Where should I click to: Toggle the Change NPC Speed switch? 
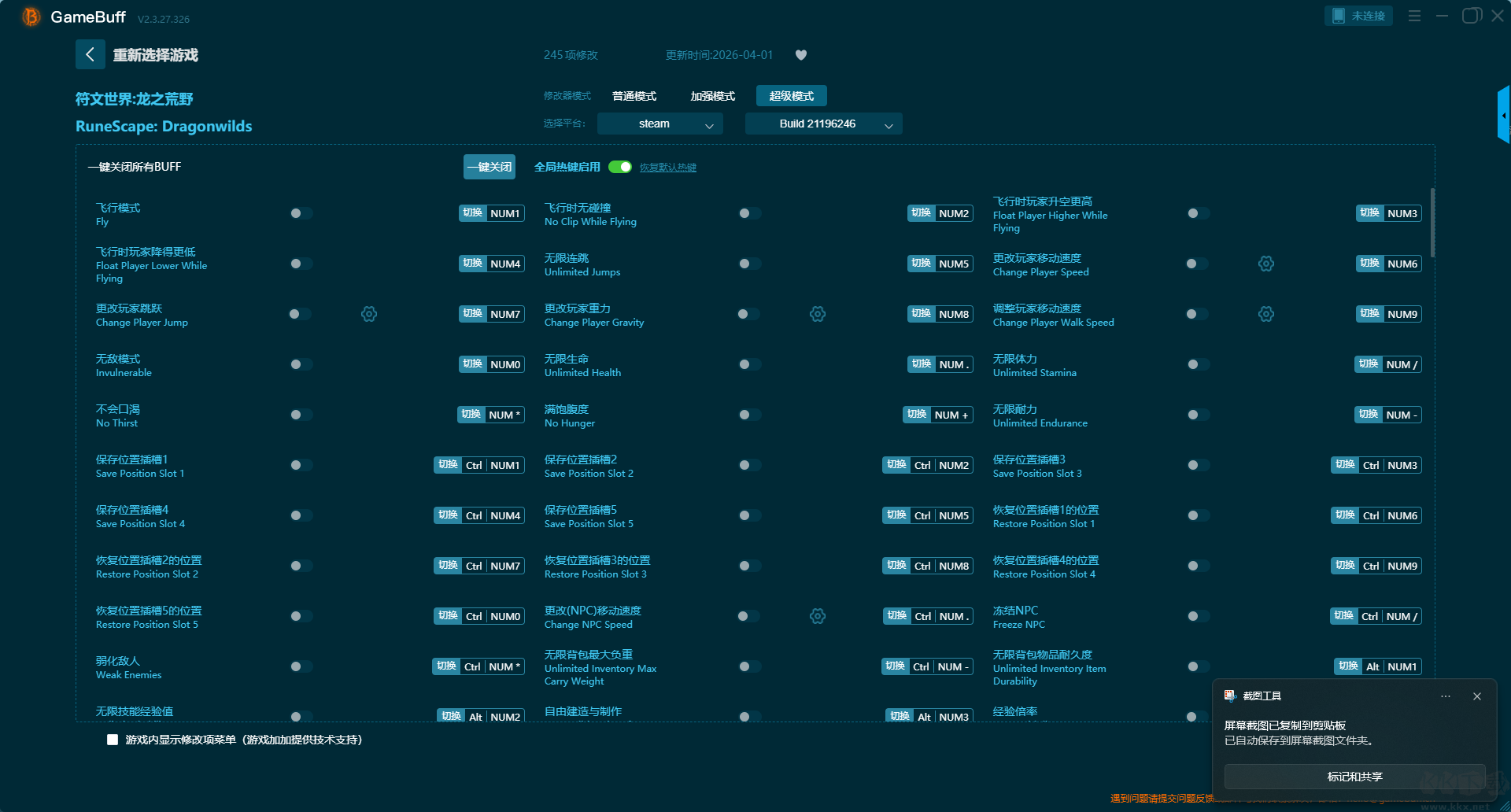click(749, 616)
